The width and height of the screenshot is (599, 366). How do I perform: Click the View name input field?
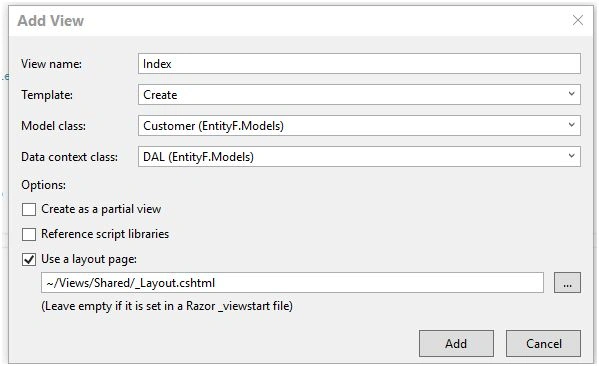359,64
